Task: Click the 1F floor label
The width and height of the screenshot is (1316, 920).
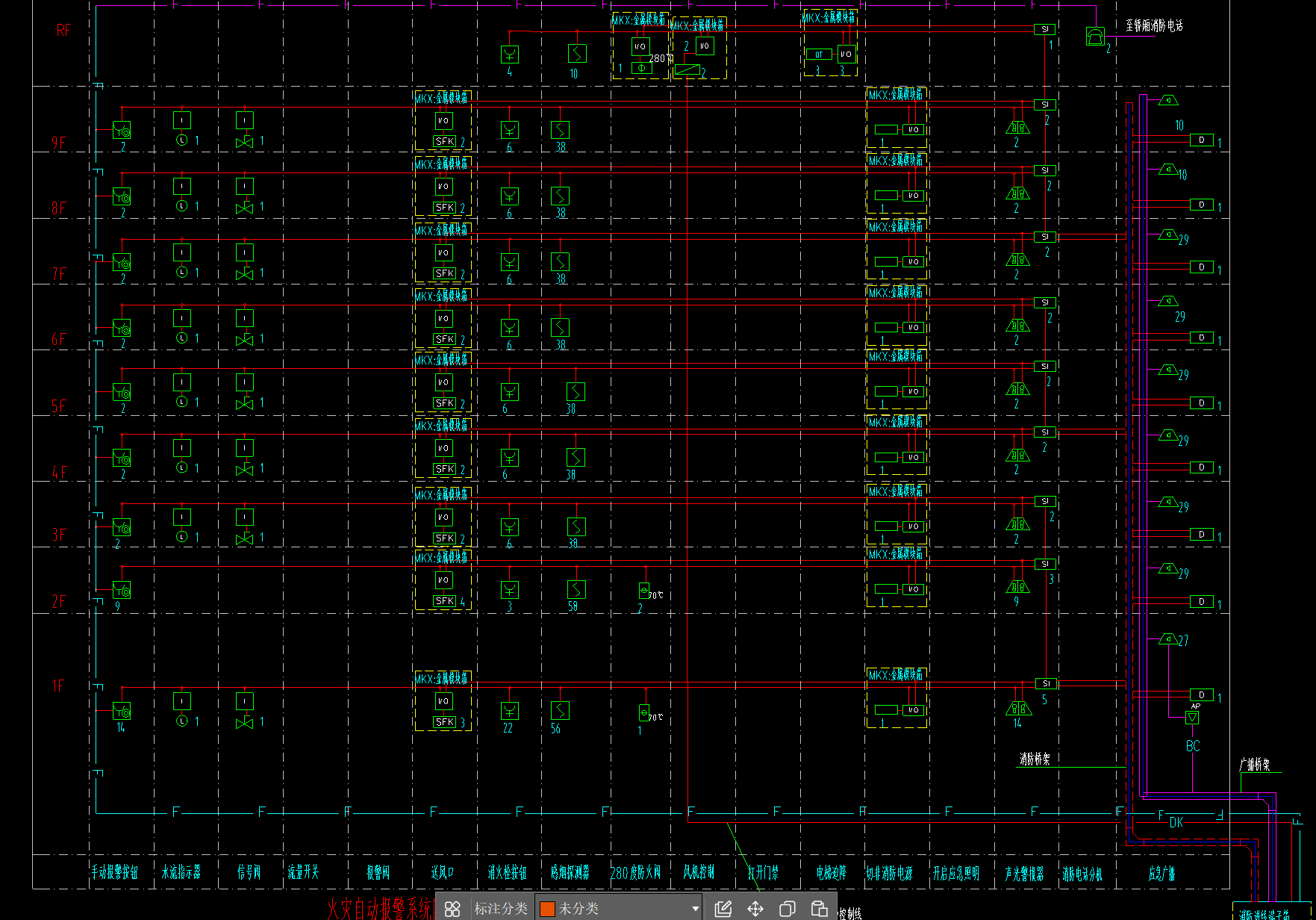Action: pos(58,686)
